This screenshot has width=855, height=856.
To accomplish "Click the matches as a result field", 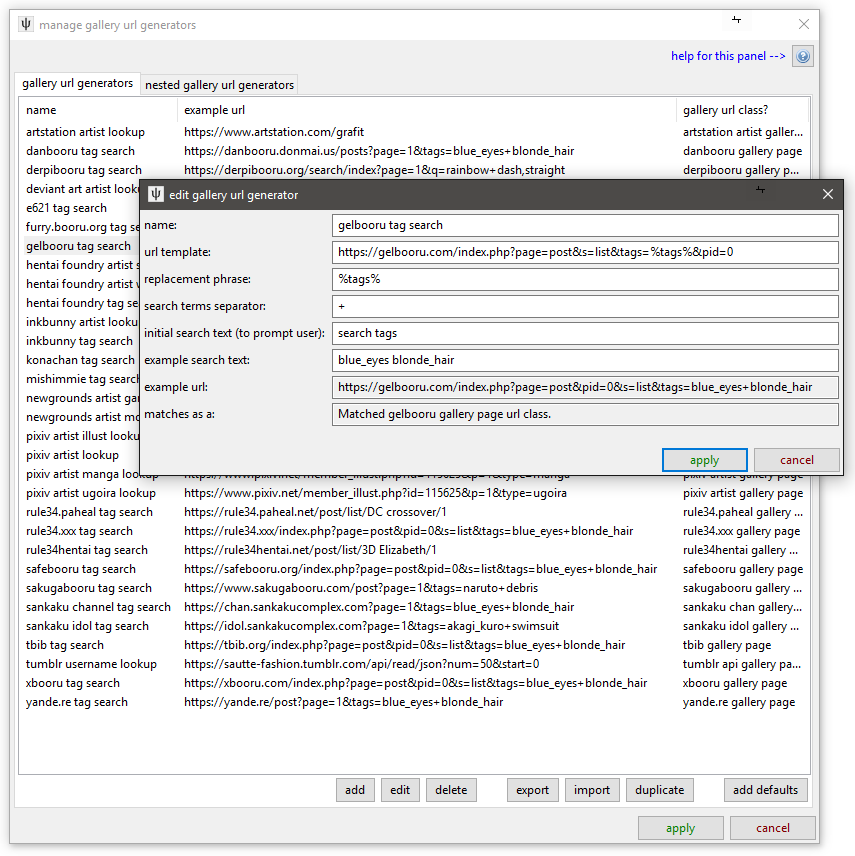I will (x=585, y=414).
